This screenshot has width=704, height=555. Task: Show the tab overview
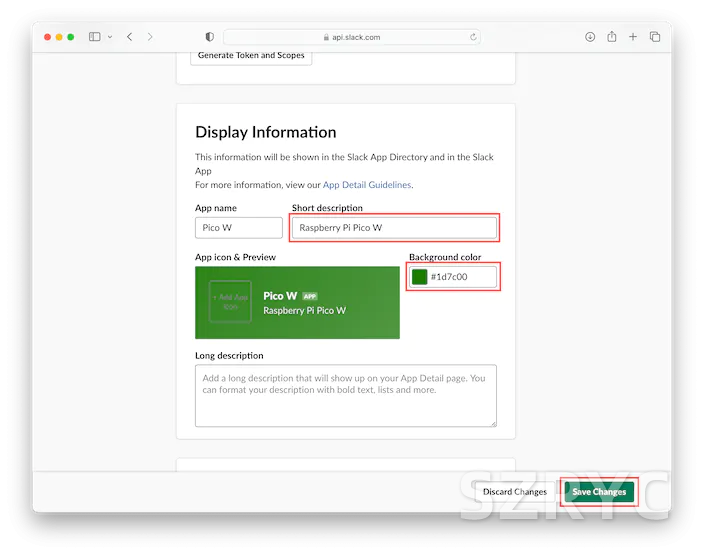(655, 37)
